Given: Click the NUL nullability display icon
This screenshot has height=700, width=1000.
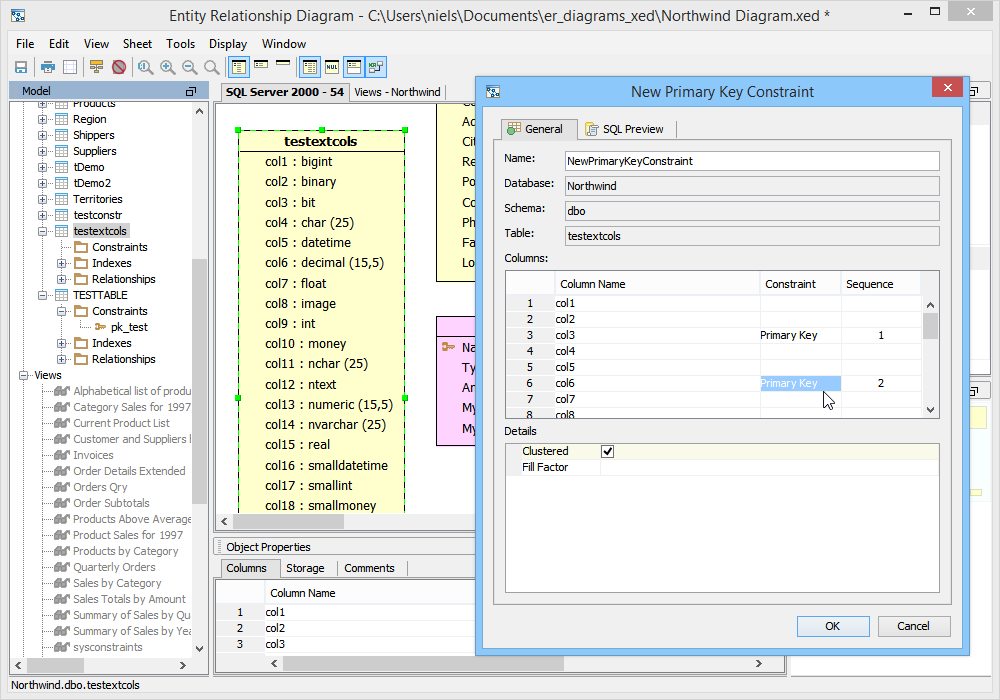Looking at the screenshot, I should [332, 67].
